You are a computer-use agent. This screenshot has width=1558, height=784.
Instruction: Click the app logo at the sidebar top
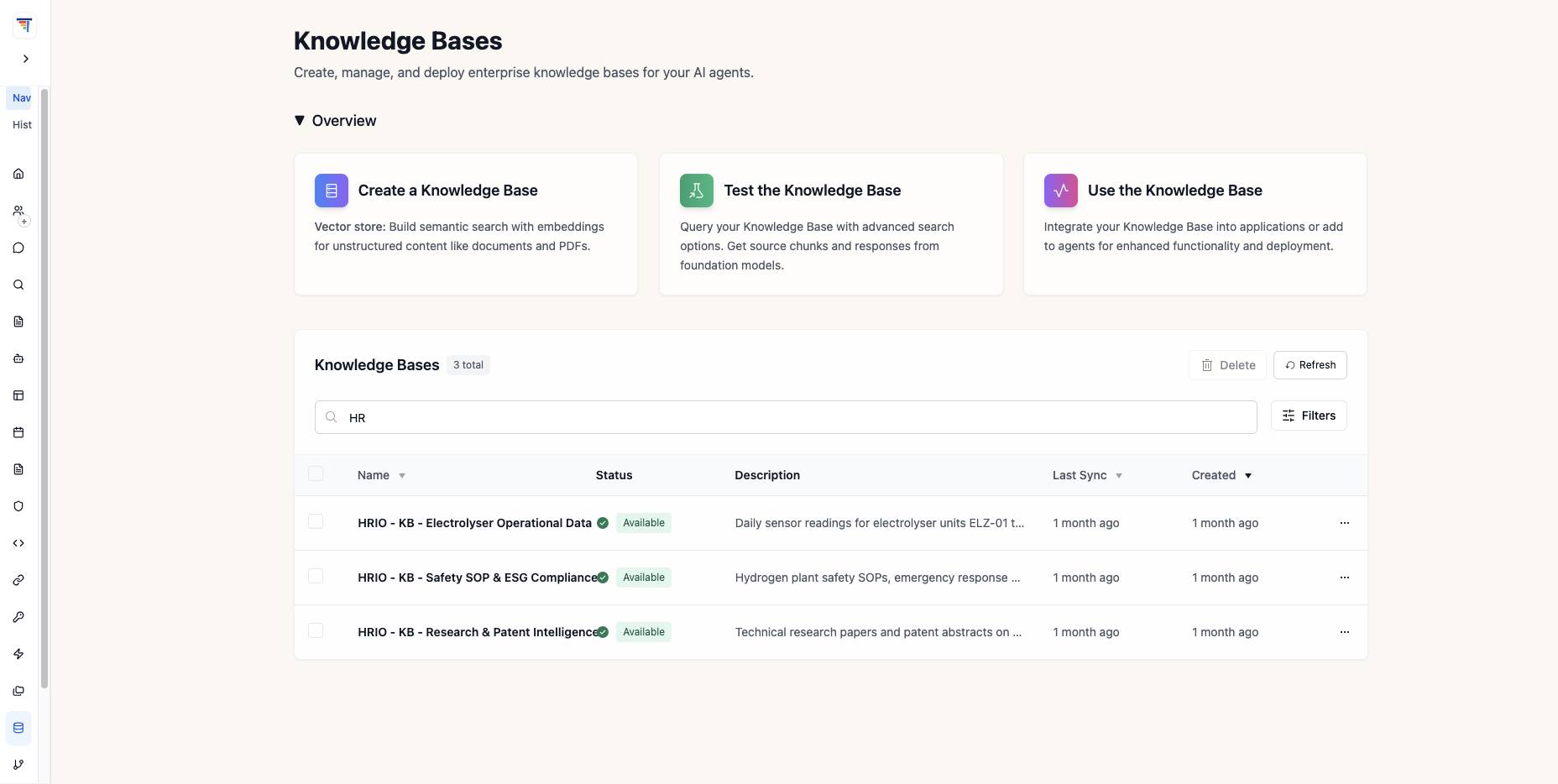pos(24,25)
